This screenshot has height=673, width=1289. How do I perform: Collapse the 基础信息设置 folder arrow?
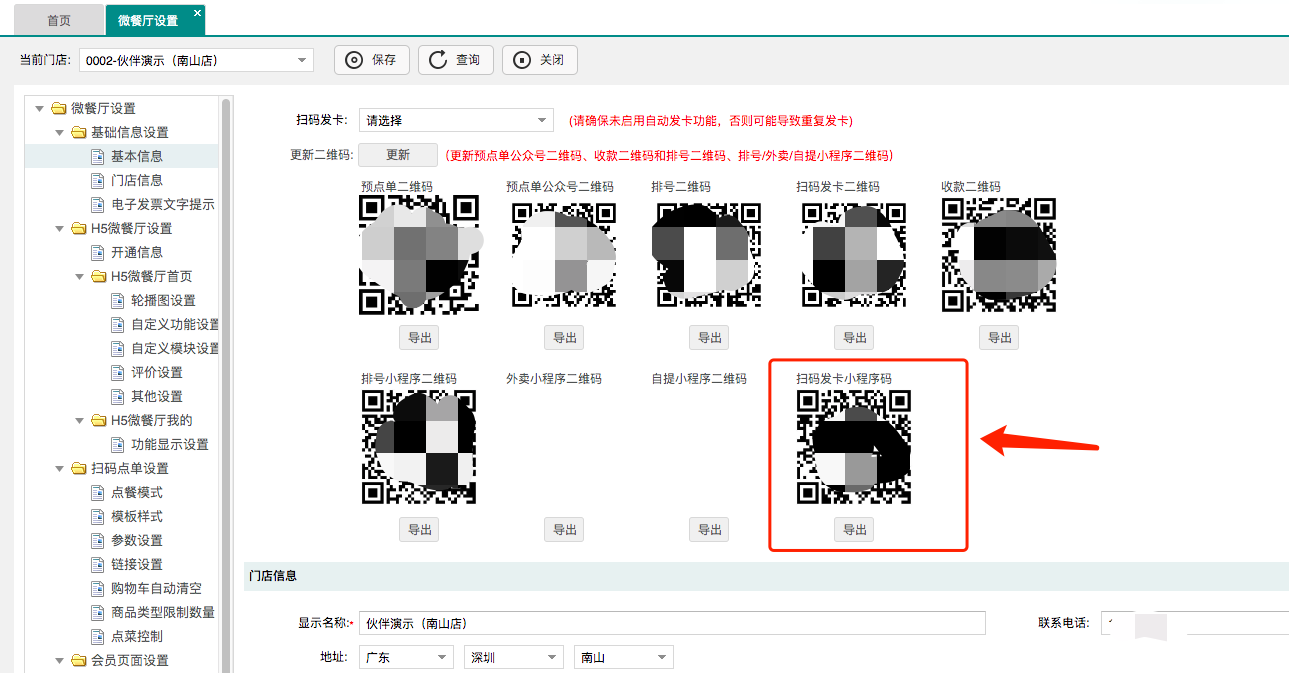(59, 132)
